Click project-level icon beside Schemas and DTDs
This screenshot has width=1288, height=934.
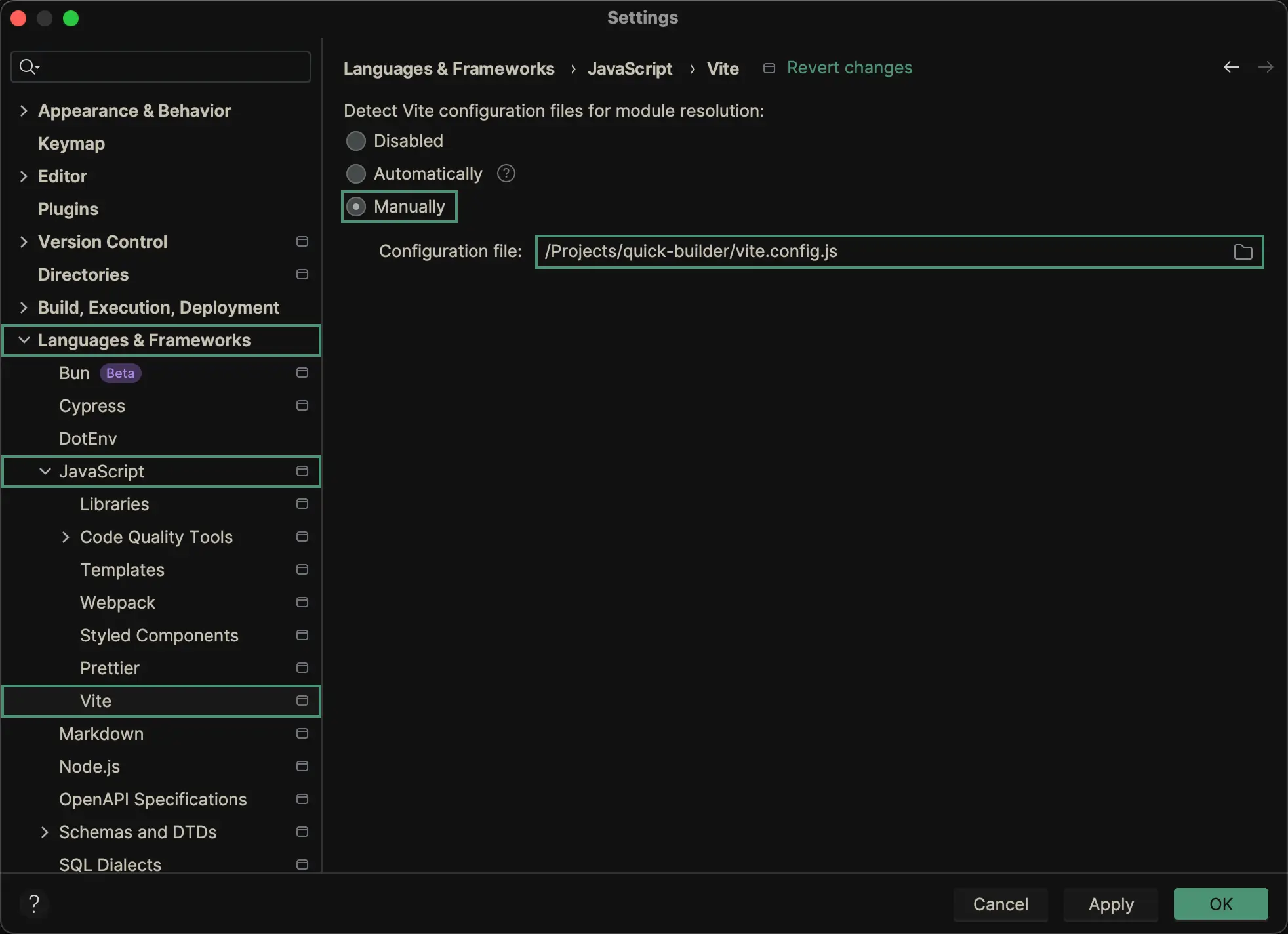302,832
